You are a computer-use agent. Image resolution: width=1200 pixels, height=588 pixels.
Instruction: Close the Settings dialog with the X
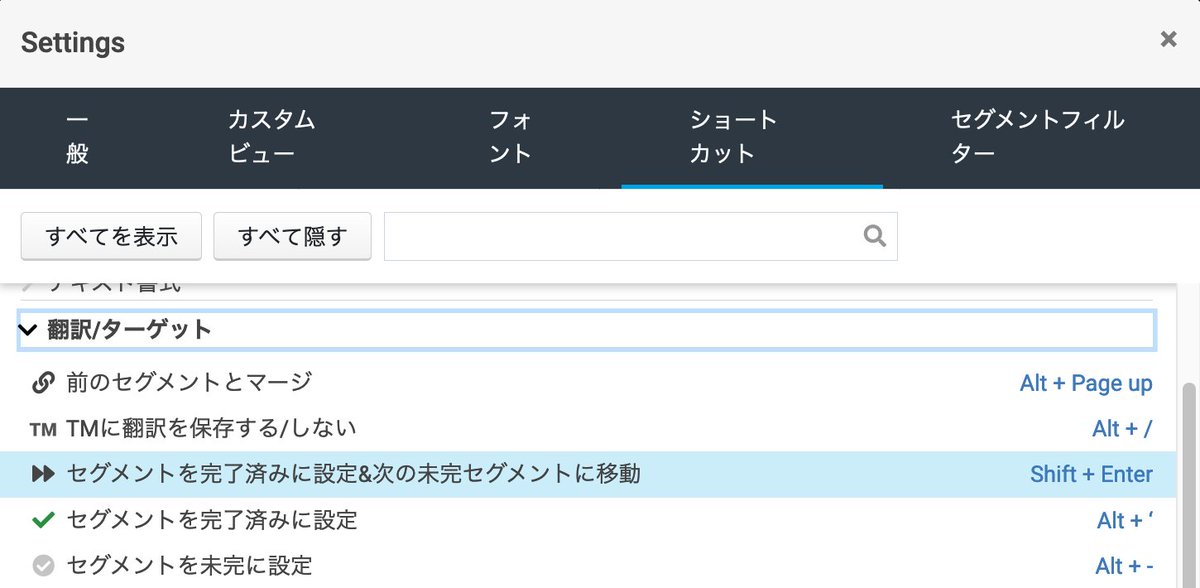click(1168, 39)
